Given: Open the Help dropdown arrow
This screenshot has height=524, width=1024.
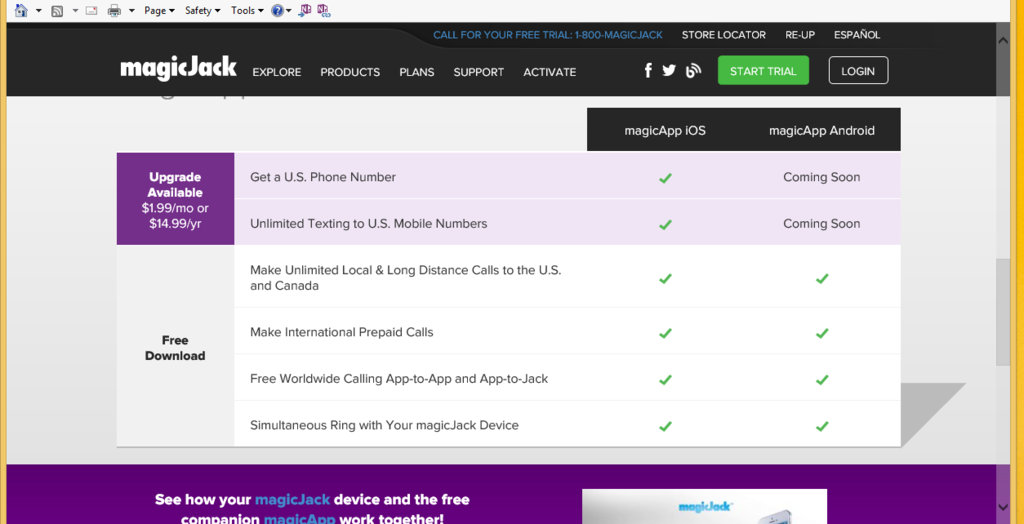Looking at the screenshot, I should (289, 11).
